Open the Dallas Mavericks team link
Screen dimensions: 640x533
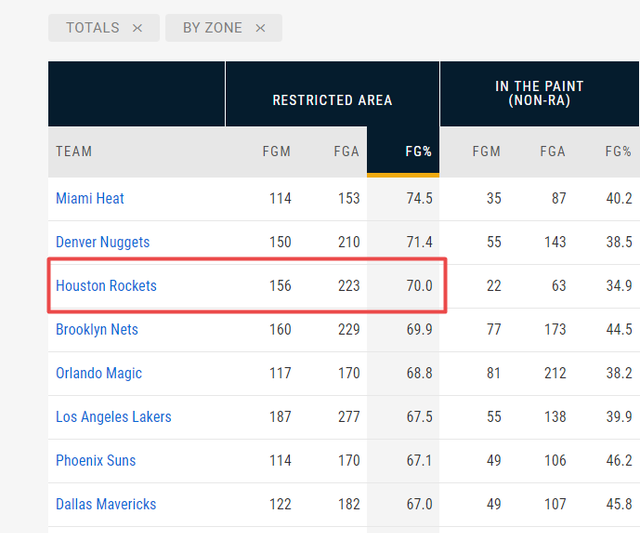(x=106, y=504)
